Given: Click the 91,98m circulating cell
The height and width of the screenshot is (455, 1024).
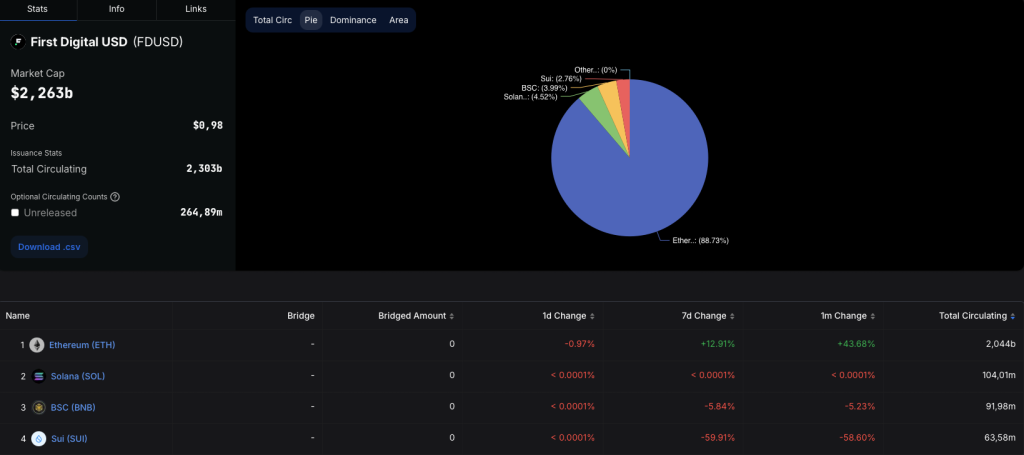Looking at the screenshot, I should click(1001, 407).
